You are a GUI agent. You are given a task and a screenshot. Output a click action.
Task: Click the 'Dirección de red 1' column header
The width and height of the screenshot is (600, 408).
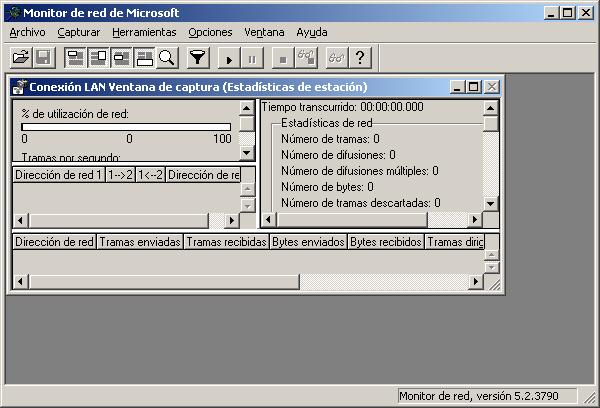pos(58,175)
